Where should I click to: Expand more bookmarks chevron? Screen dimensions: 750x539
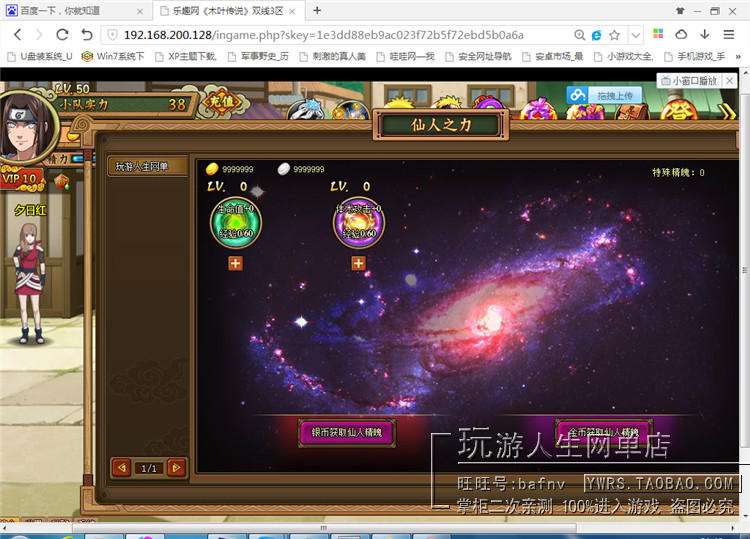click(x=738, y=56)
